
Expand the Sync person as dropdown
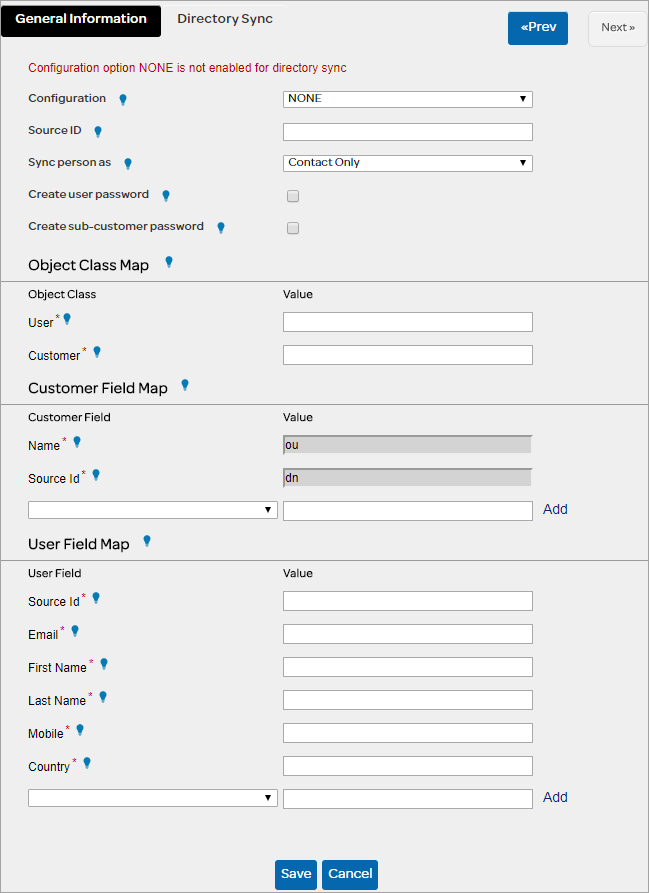408,163
